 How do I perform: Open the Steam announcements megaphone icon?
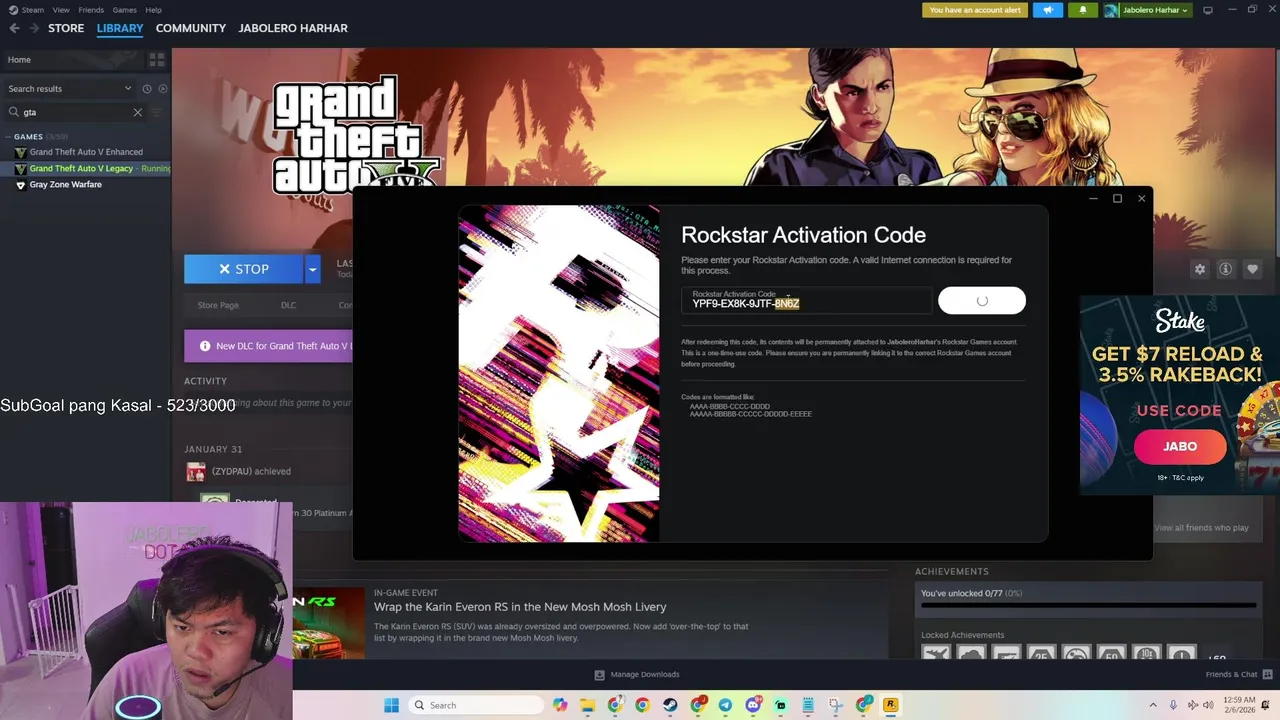click(1048, 10)
